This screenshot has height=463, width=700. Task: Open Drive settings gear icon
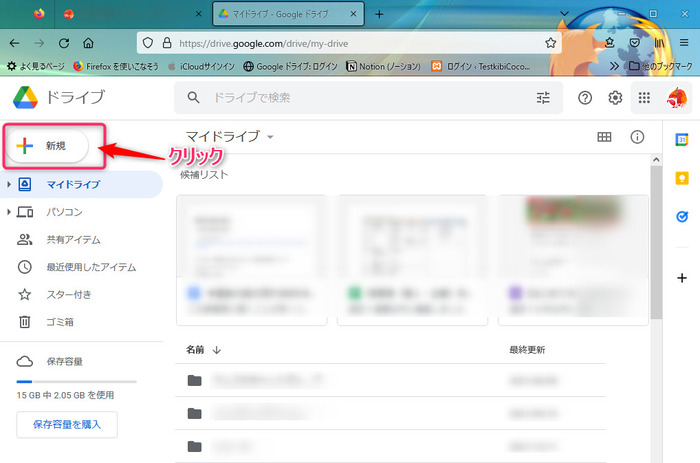click(615, 97)
